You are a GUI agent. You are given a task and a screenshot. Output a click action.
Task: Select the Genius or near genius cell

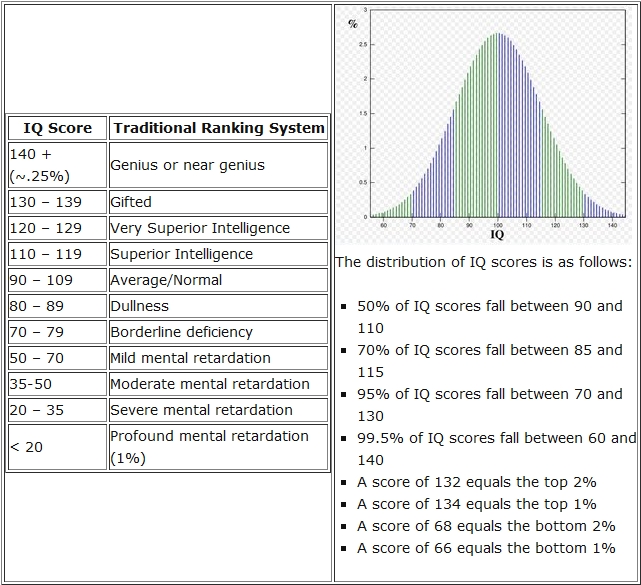(219, 165)
